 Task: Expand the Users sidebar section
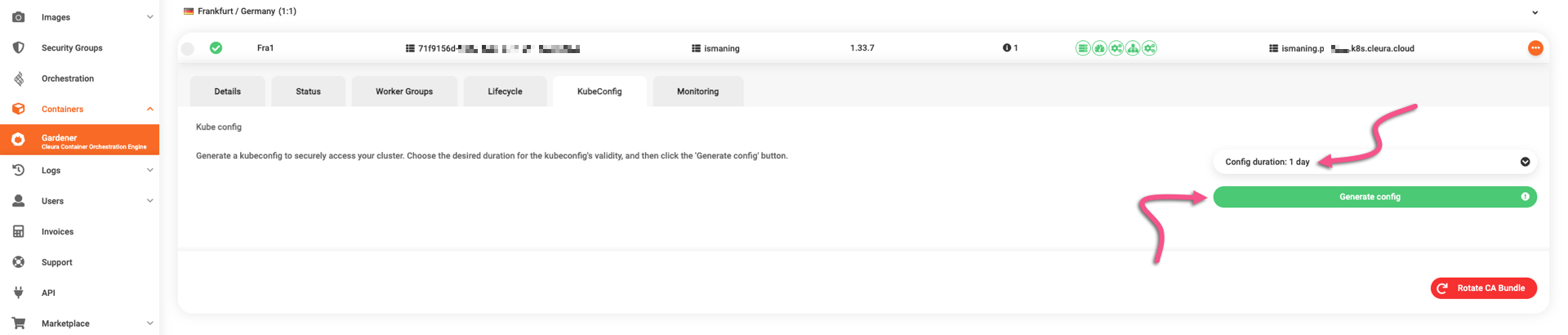click(x=149, y=201)
